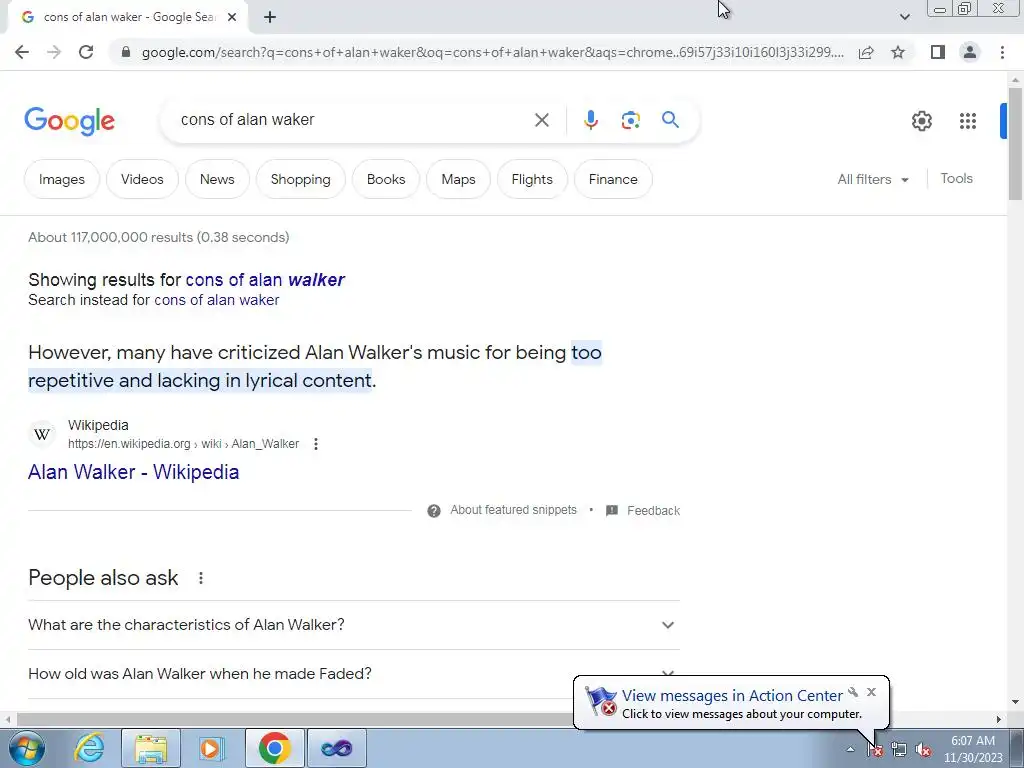Show hidden tray icons arrow

pyautogui.click(x=850, y=749)
